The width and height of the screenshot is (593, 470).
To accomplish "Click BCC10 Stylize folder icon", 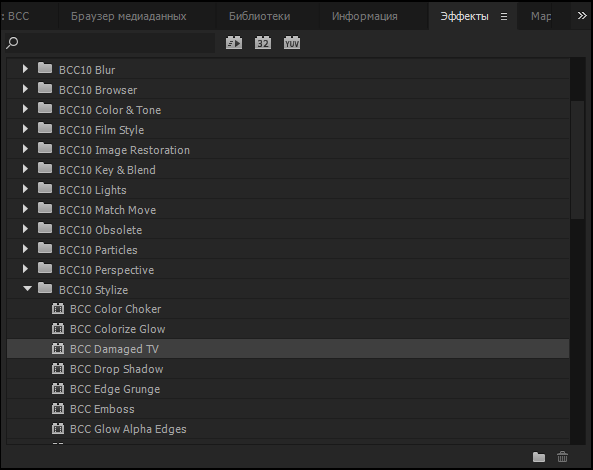I will [x=45, y=288].
